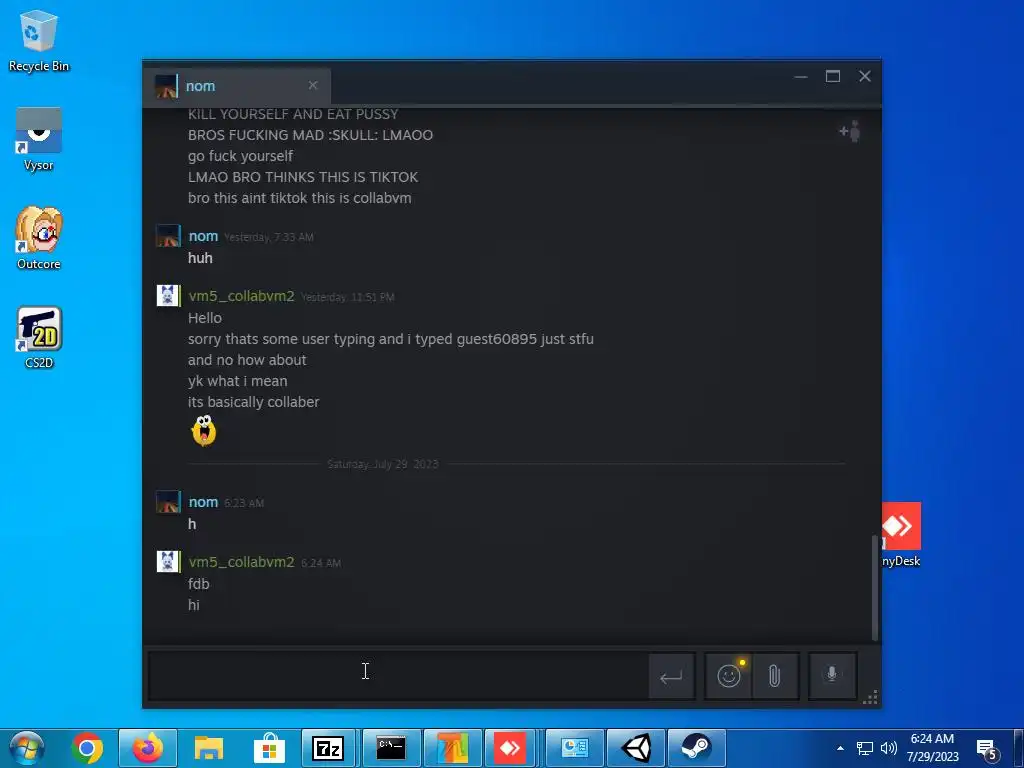Select the Vysor desktop shortcut
Screen dimensions: 1024x768
(x=39, y=139)
